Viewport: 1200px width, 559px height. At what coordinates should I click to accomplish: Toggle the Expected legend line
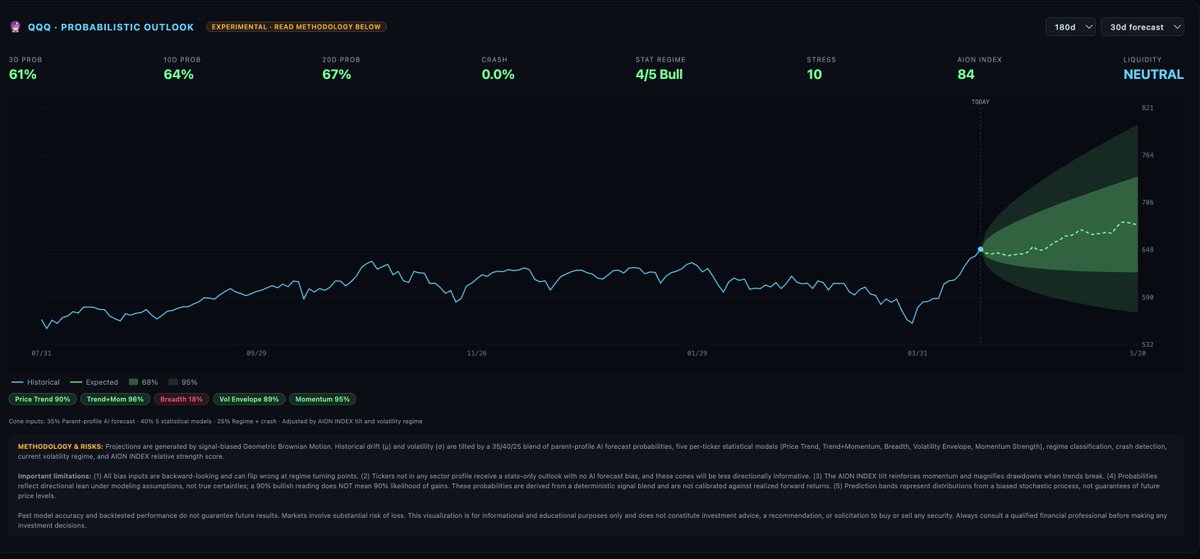(93, 382)
